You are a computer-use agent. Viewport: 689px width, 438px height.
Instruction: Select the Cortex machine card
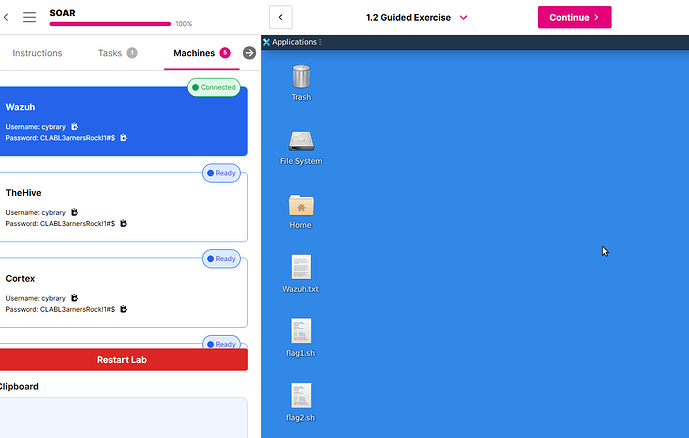click(x=123, y=293)
